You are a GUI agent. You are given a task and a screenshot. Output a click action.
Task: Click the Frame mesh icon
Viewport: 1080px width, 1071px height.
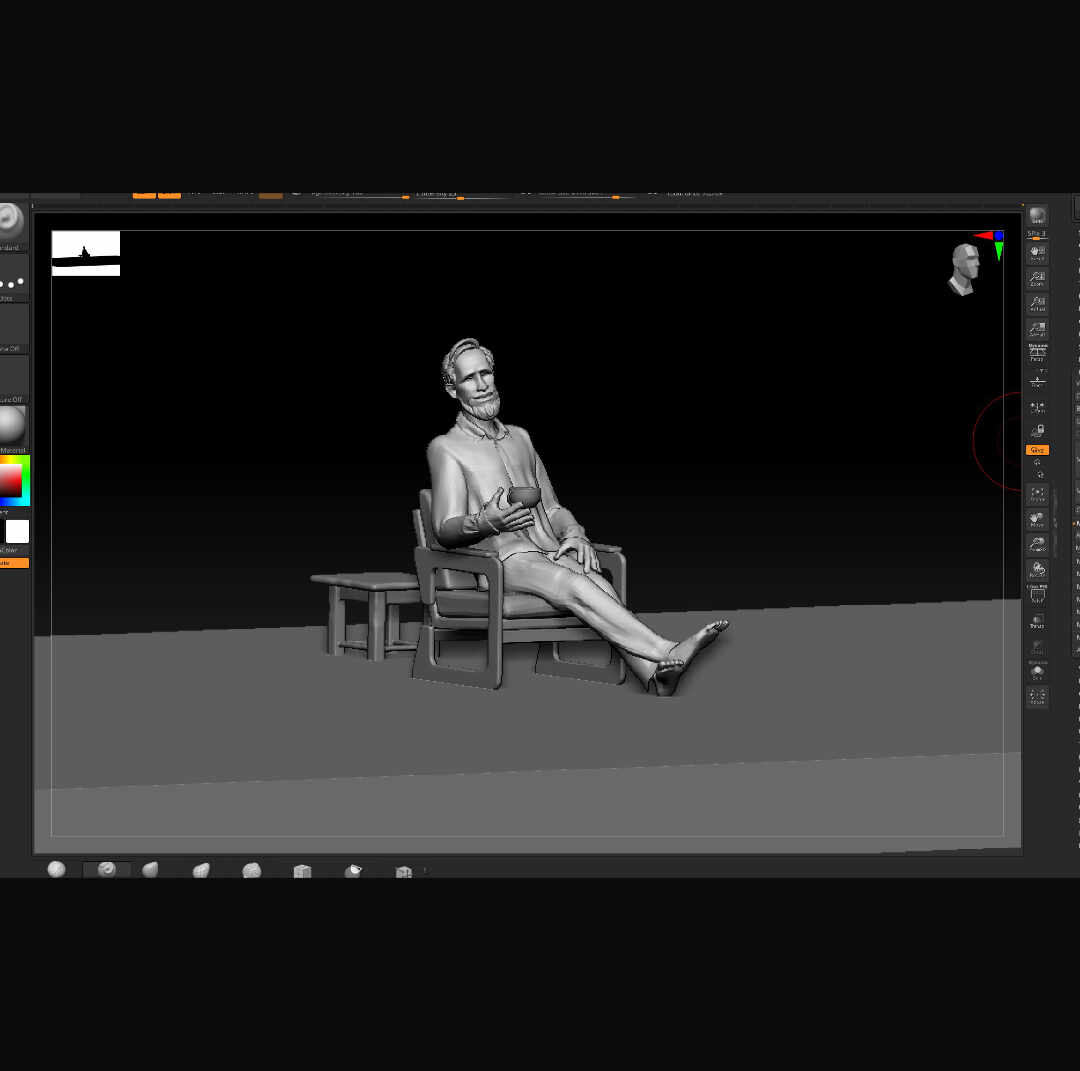point(1037,494)
